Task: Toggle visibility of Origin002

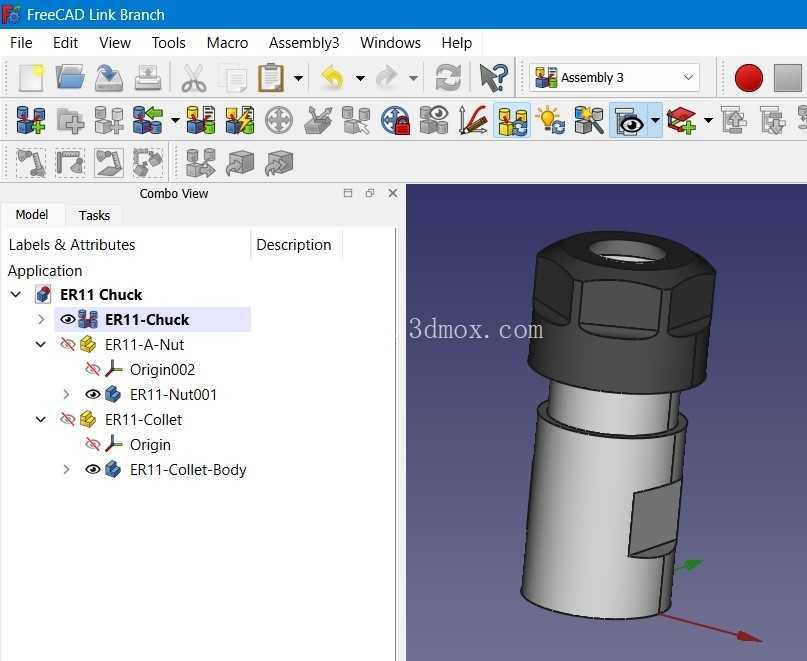Action: coord(92,369)
